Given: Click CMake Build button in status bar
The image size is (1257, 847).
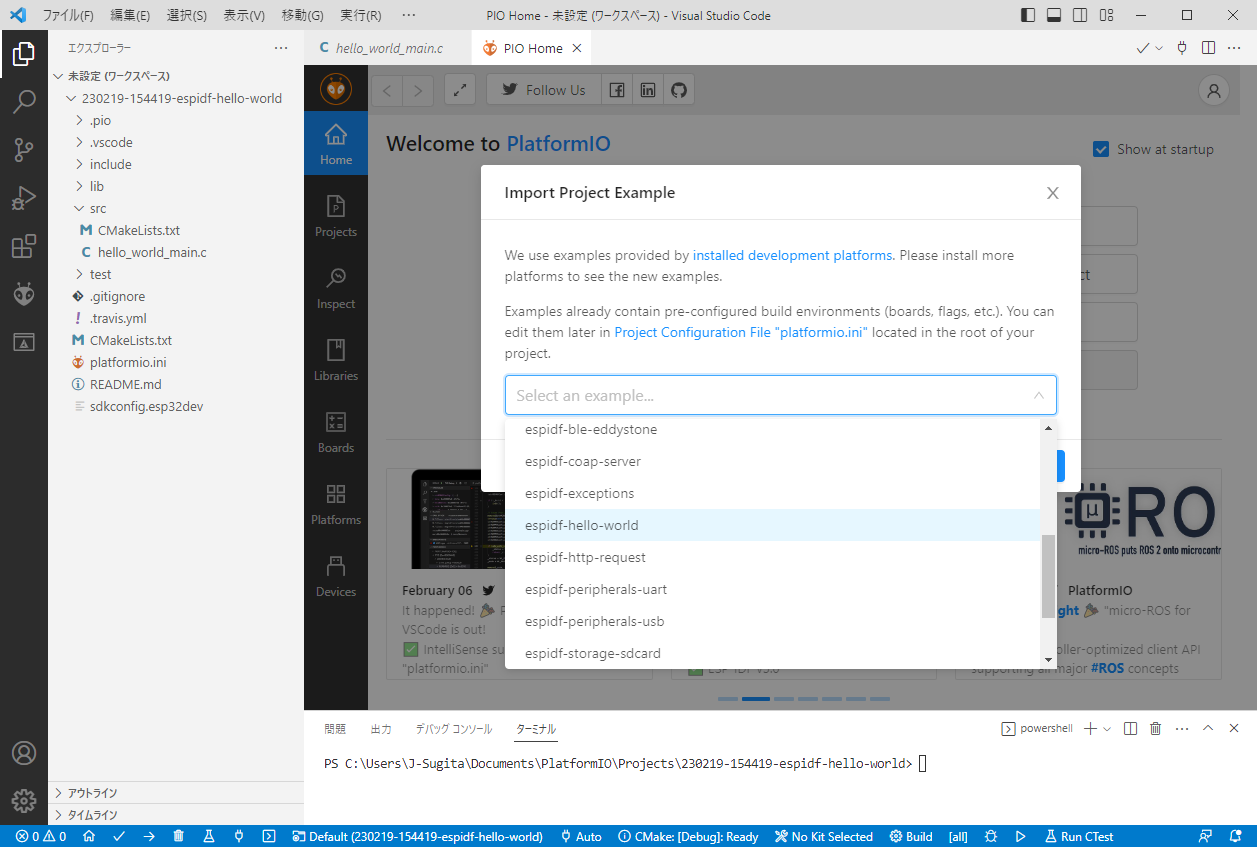Looking at the screenshot, I should pyautogui.click(x=911, y=836).
